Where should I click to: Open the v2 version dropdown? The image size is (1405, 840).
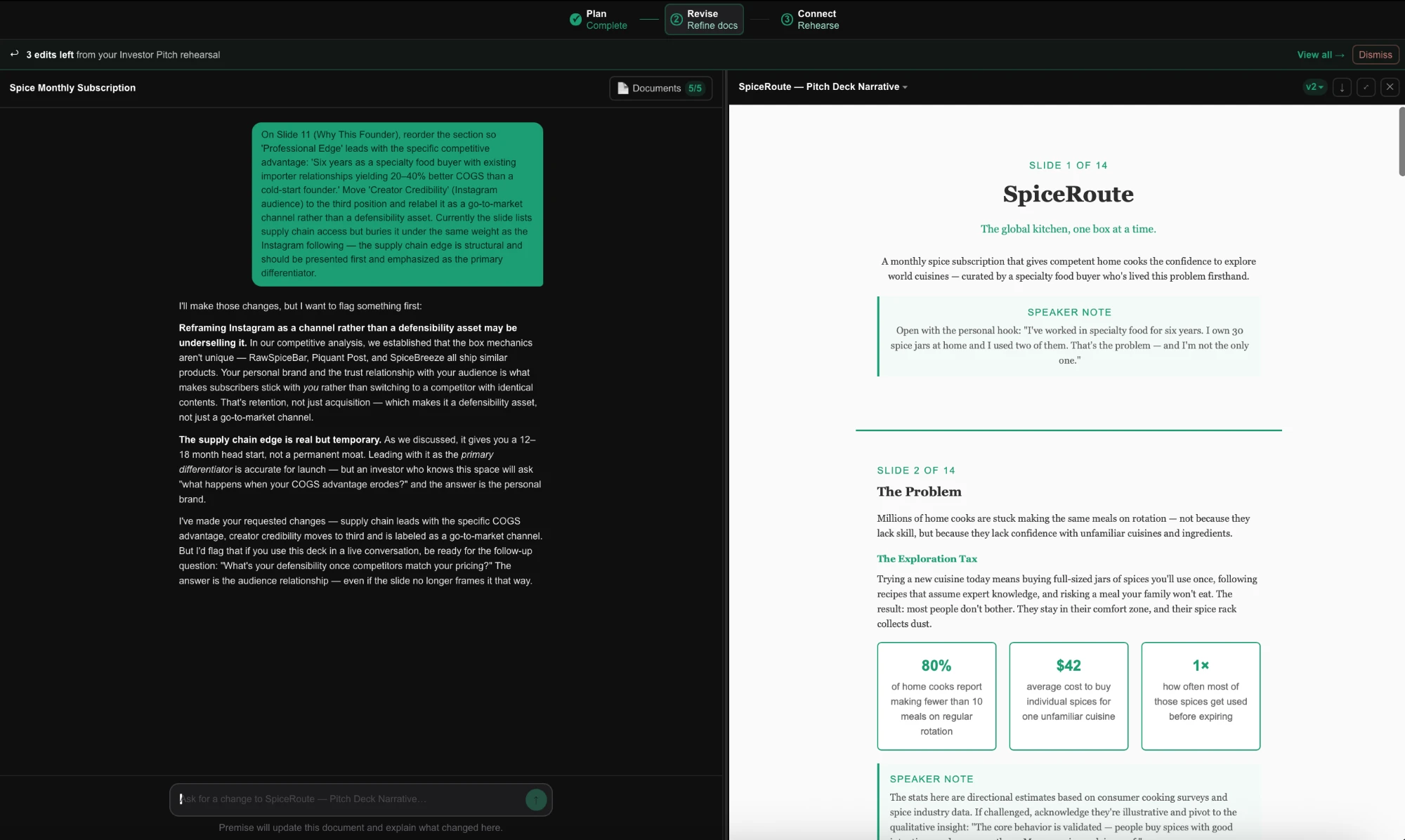pos(1314,87)
